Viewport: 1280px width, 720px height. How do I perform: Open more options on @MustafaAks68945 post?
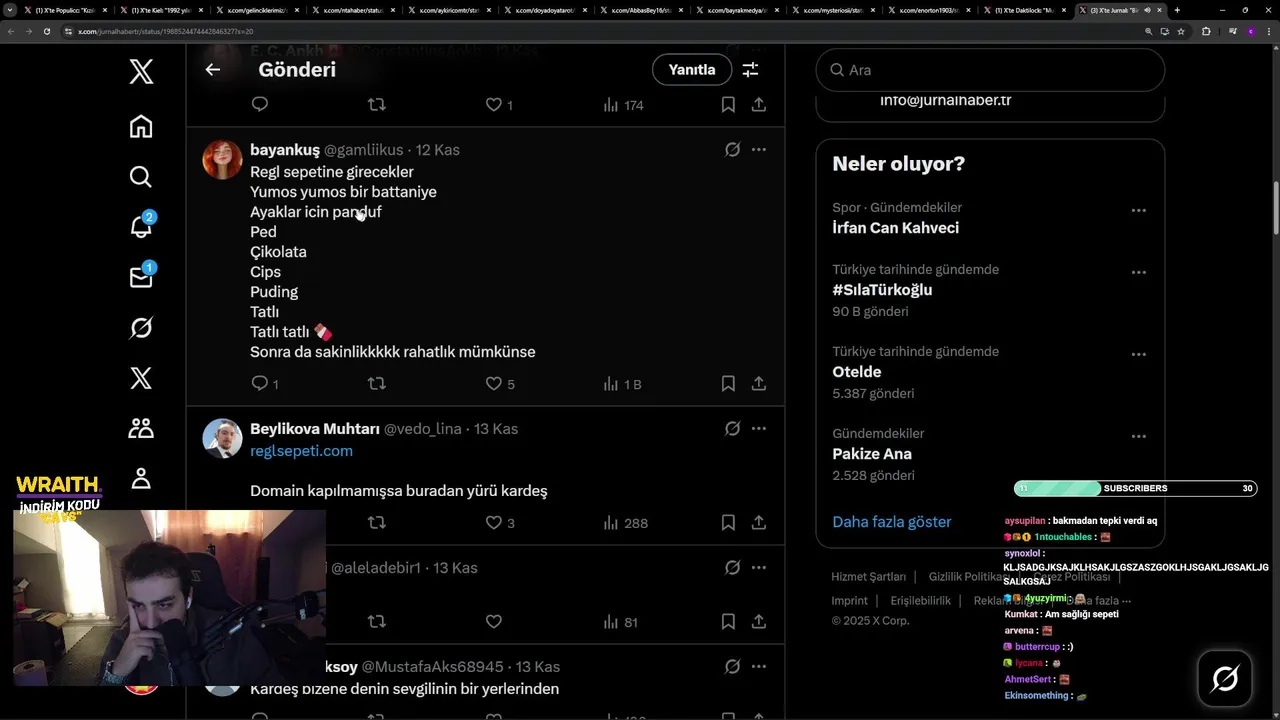(x=759, y=667)
